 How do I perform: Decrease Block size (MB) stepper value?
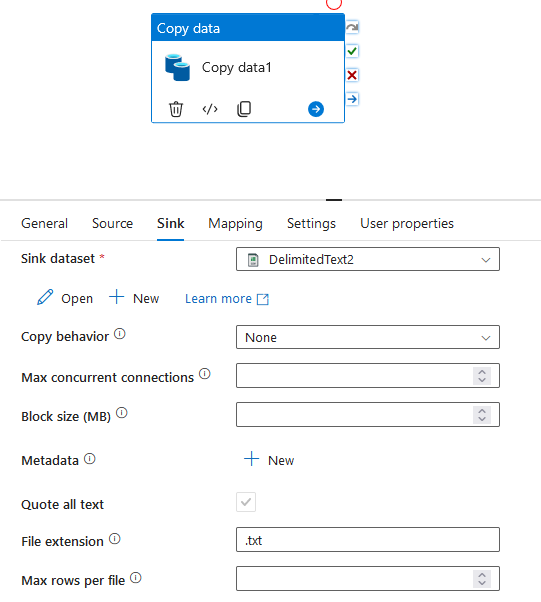click(482, 419)
